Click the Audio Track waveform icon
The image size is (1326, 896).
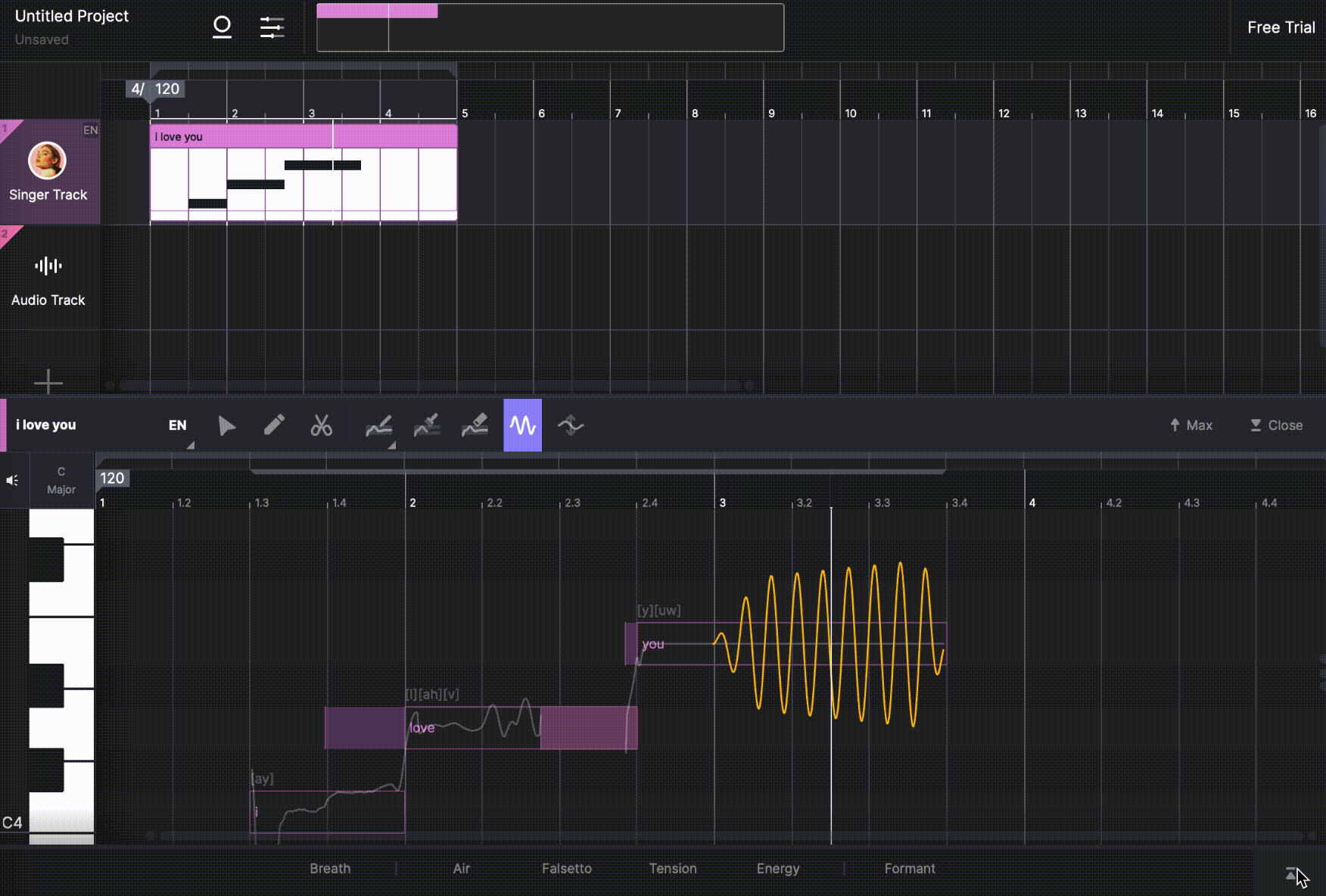tap(48, 266)
